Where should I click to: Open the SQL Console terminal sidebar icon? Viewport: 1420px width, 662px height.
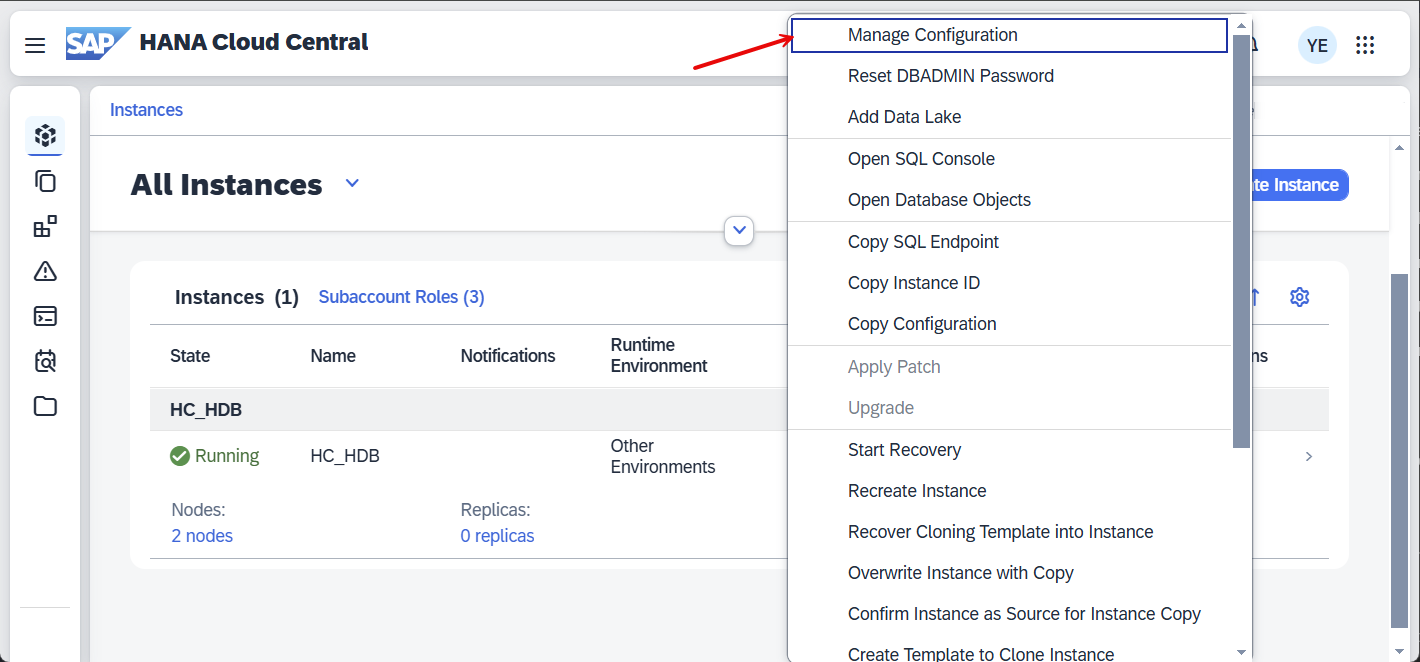(x=45, y=316)
